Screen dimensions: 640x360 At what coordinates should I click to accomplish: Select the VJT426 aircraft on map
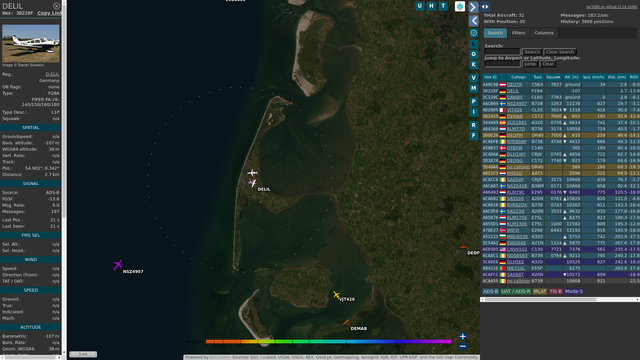click(x=336, y=294)
